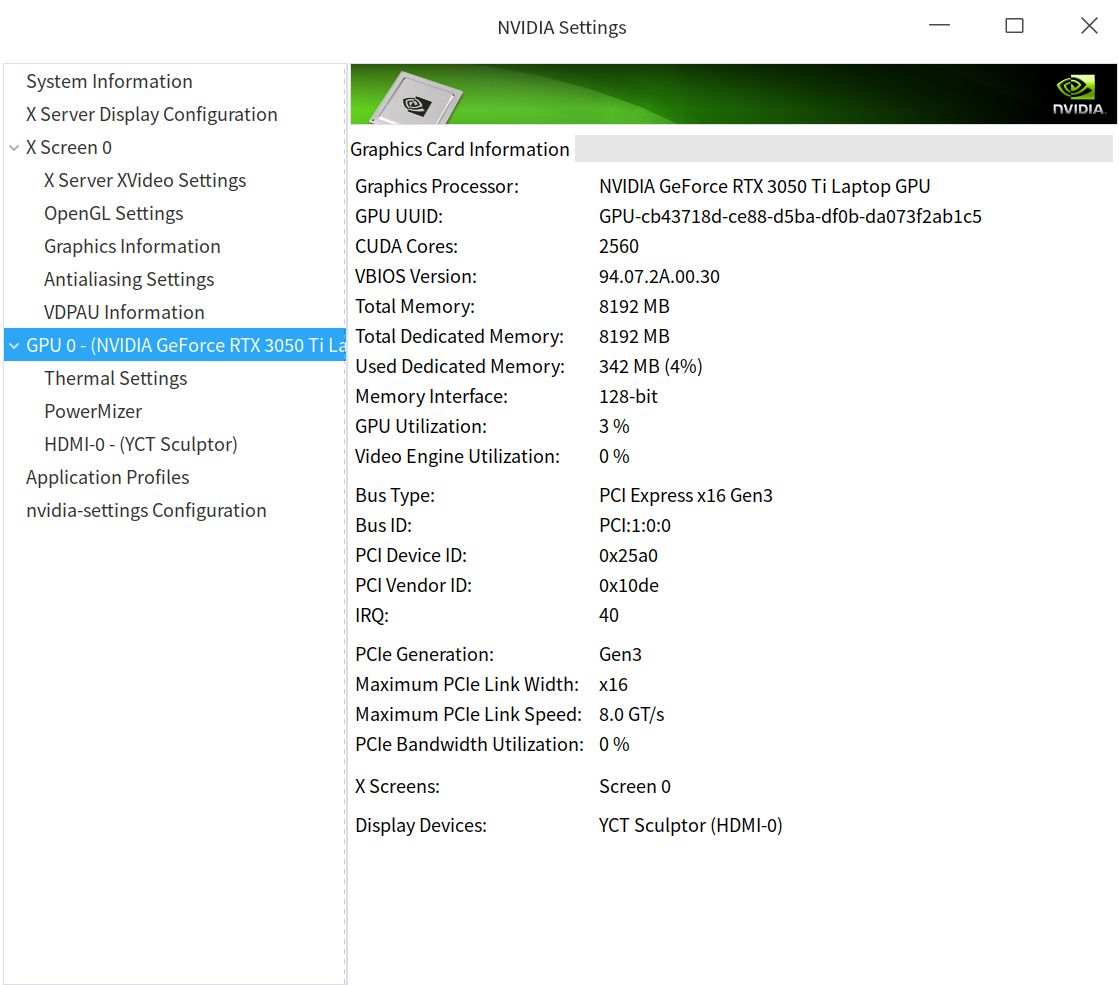Open Thermal Settings for GPU 0
This screenshot has width=1119, height=985.
coord(115,379)
